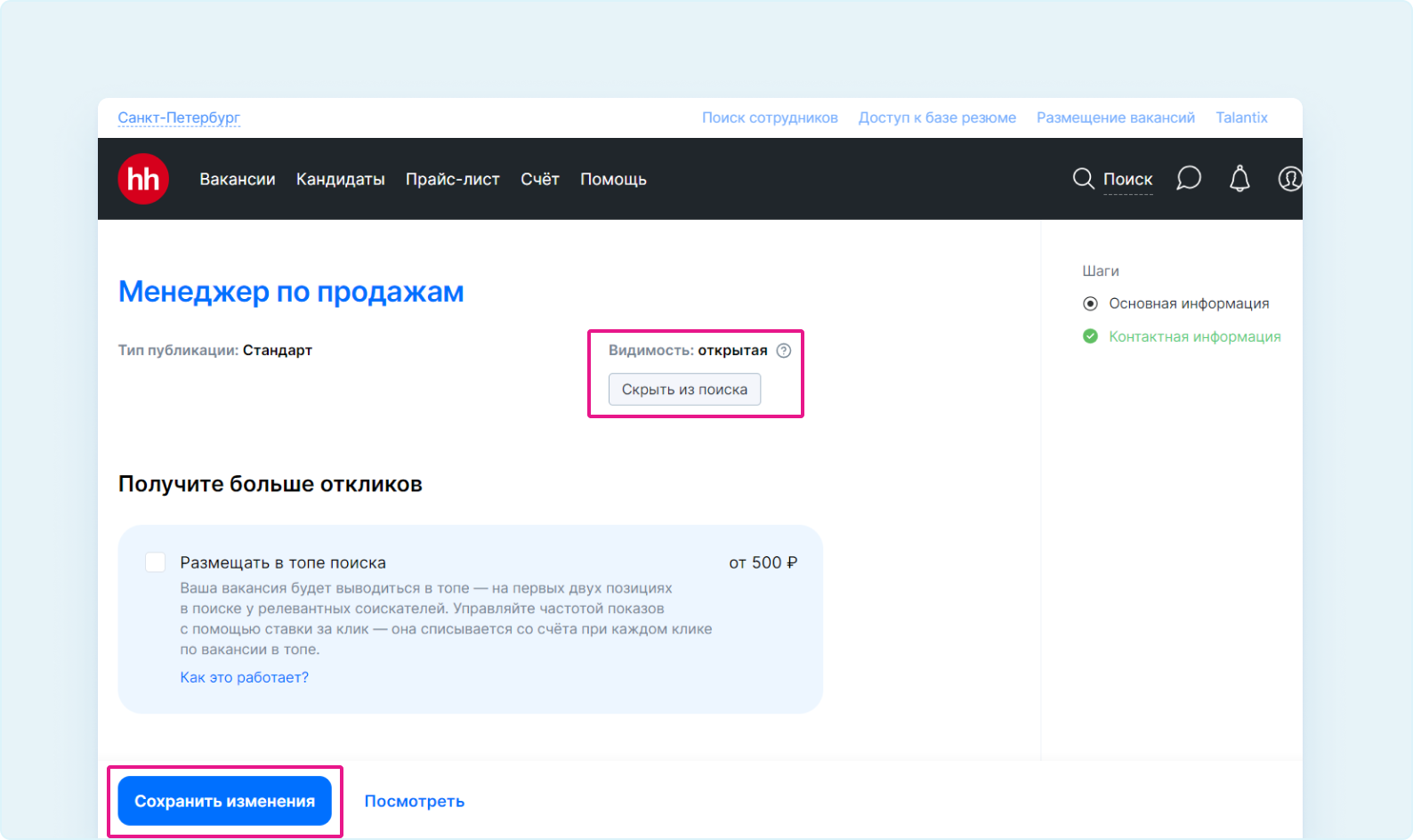Click Получите больше откликов heading
This screenshot has width=1413, height=840.
click(x=270, y=484)
